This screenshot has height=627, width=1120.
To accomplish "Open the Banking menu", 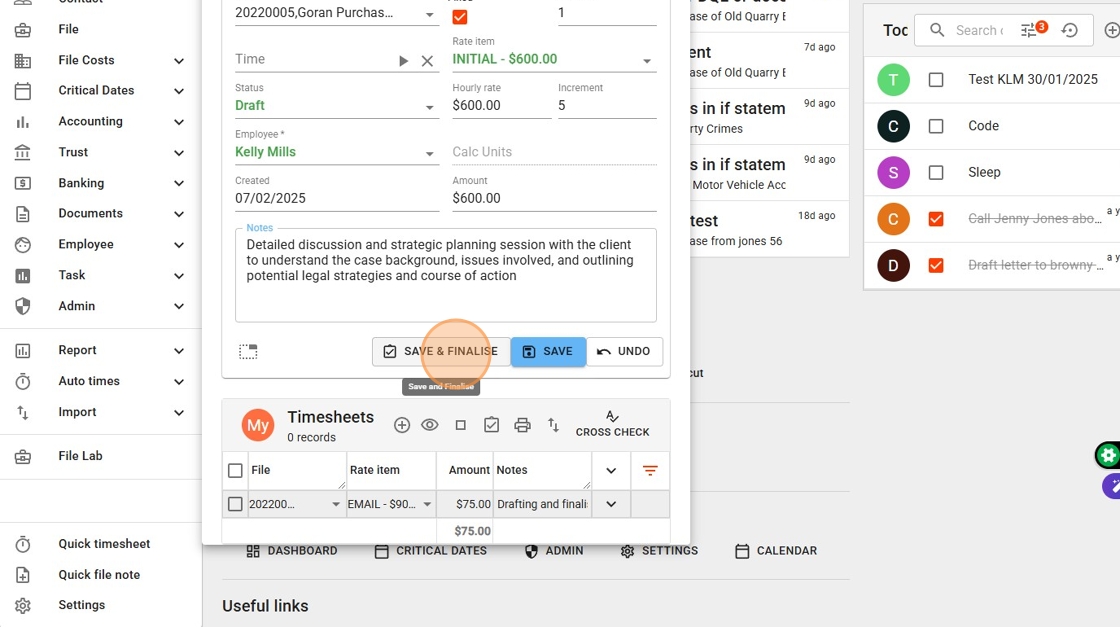I will tap(99, 183).
